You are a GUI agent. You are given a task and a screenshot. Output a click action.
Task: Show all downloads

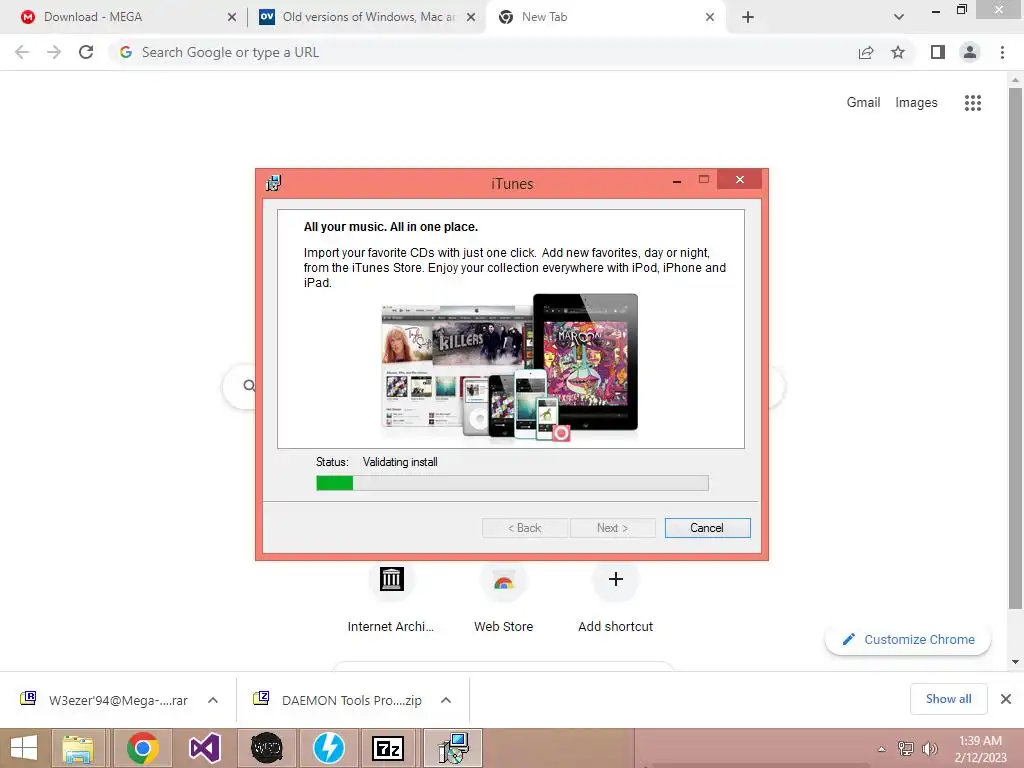pyautogui.click(x=948, y=699)
